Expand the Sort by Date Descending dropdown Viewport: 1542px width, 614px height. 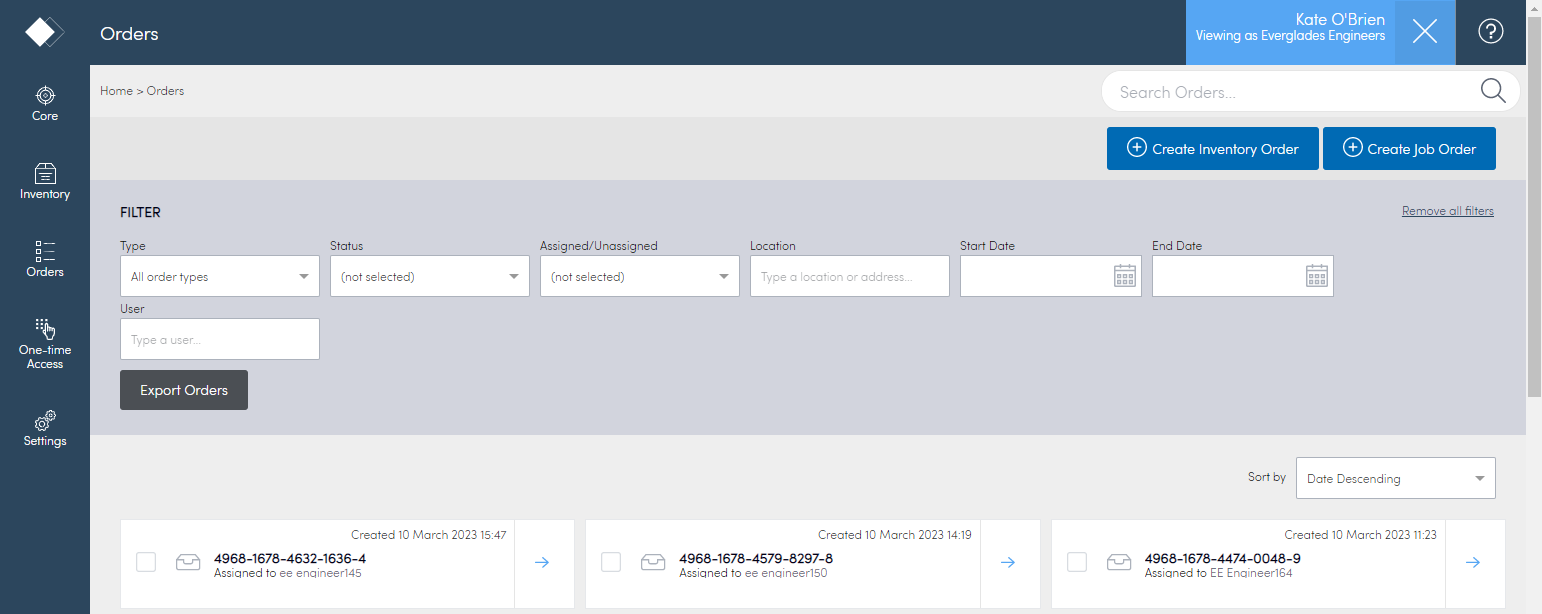pyautogui.click(x=1395, y=479)
